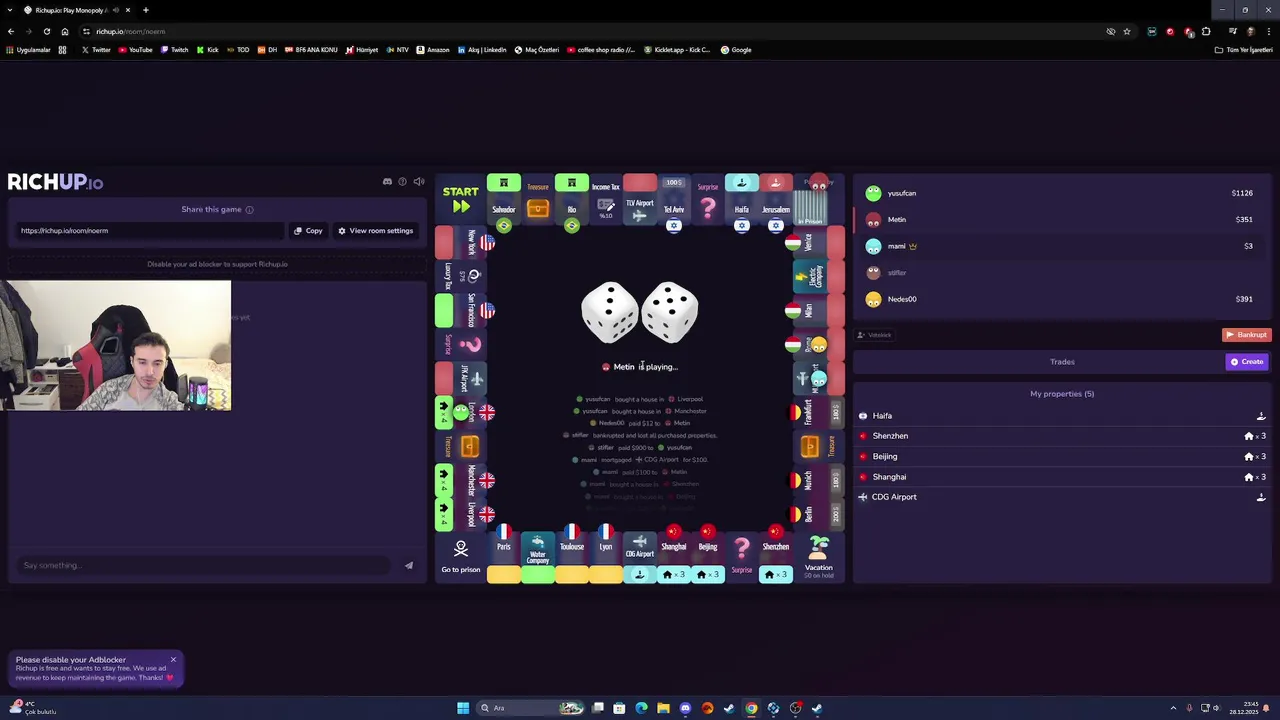Click the START corner tile
1280x720 pixels.
click(461, 199)
